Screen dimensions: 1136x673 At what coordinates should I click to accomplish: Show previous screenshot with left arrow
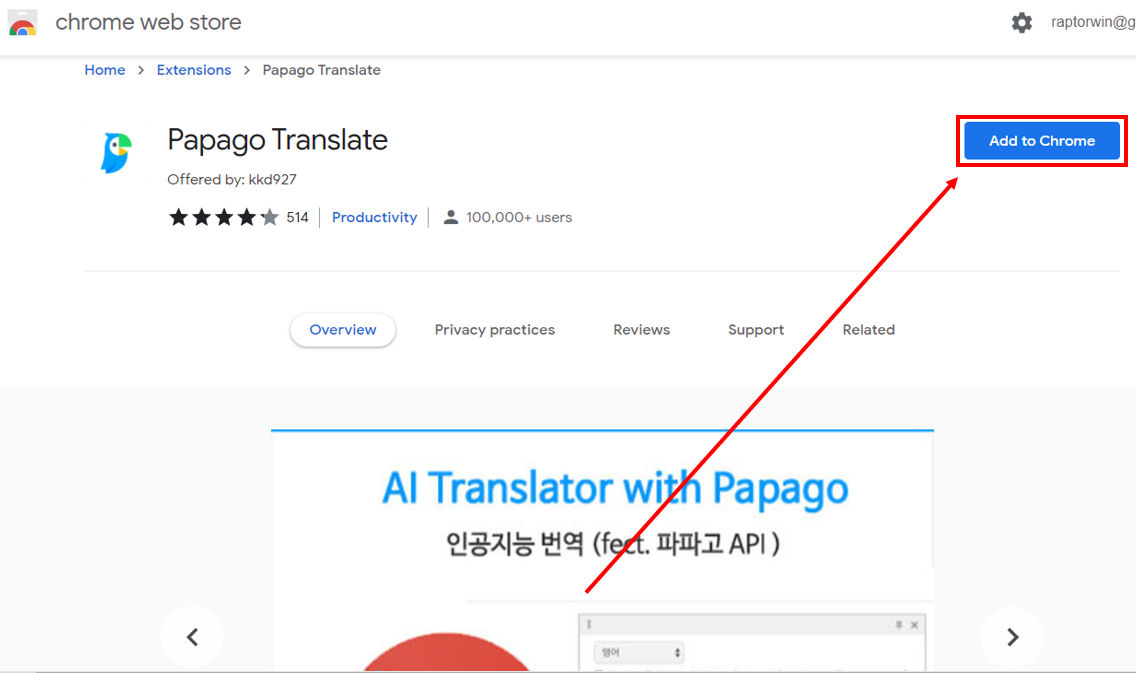tap(192, 638)
